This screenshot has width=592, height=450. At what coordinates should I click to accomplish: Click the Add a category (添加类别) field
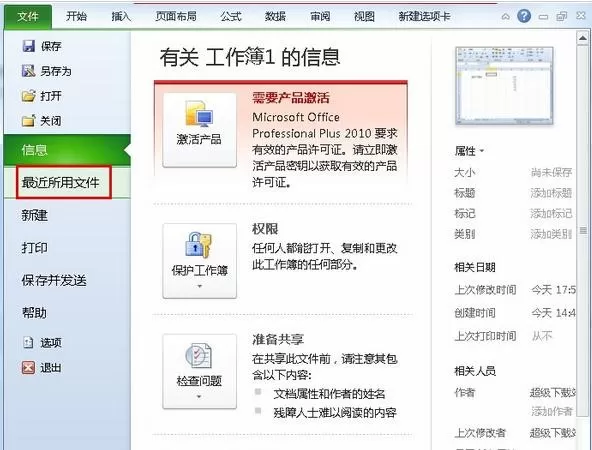coord(551,234)
